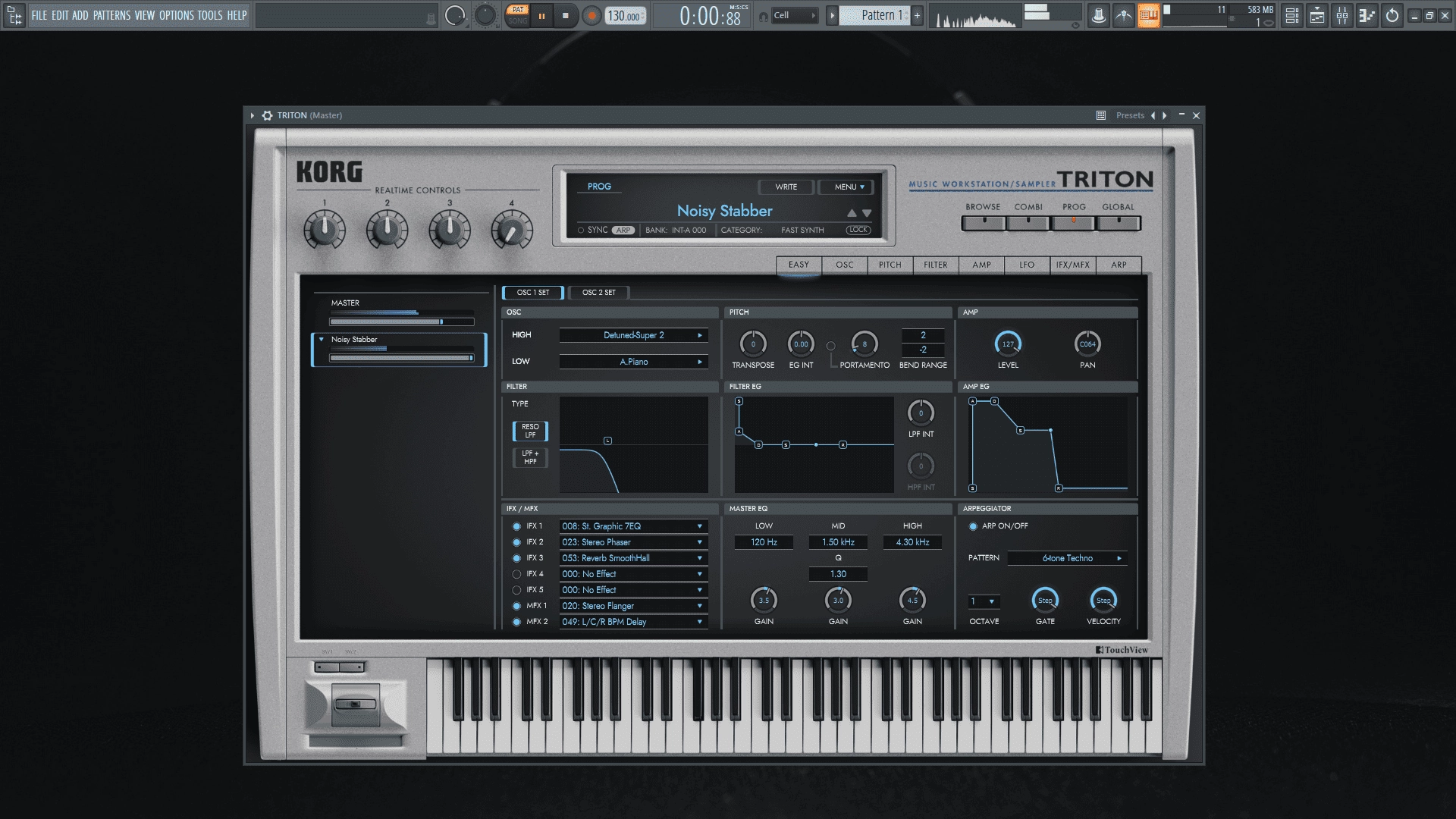Go to previous preset with left arrow
The width and height of the screenshot is (1456, 819).
click(x=1153, y=115)
